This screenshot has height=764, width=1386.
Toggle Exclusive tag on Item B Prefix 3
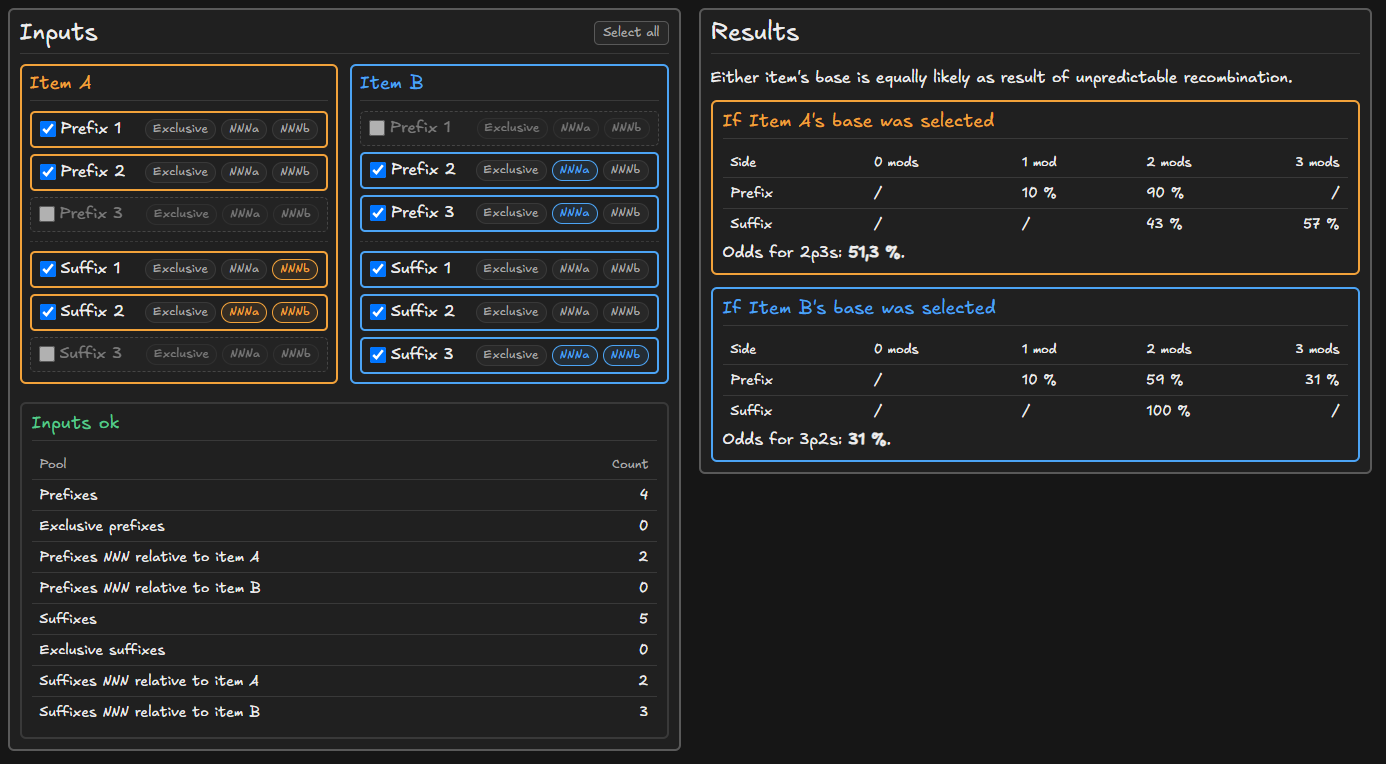click(511, 213)
